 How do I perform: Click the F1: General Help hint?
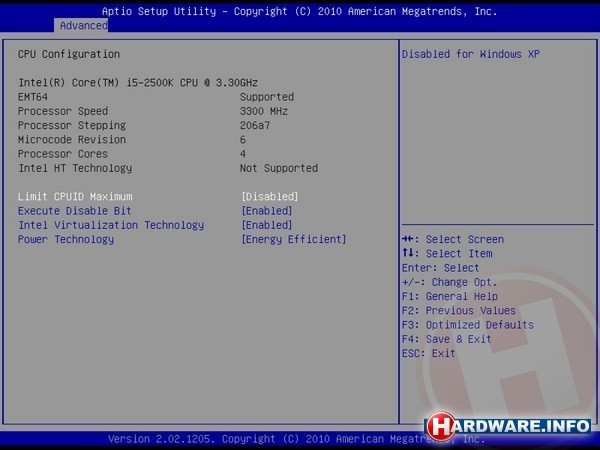click(x=449, y=296)
